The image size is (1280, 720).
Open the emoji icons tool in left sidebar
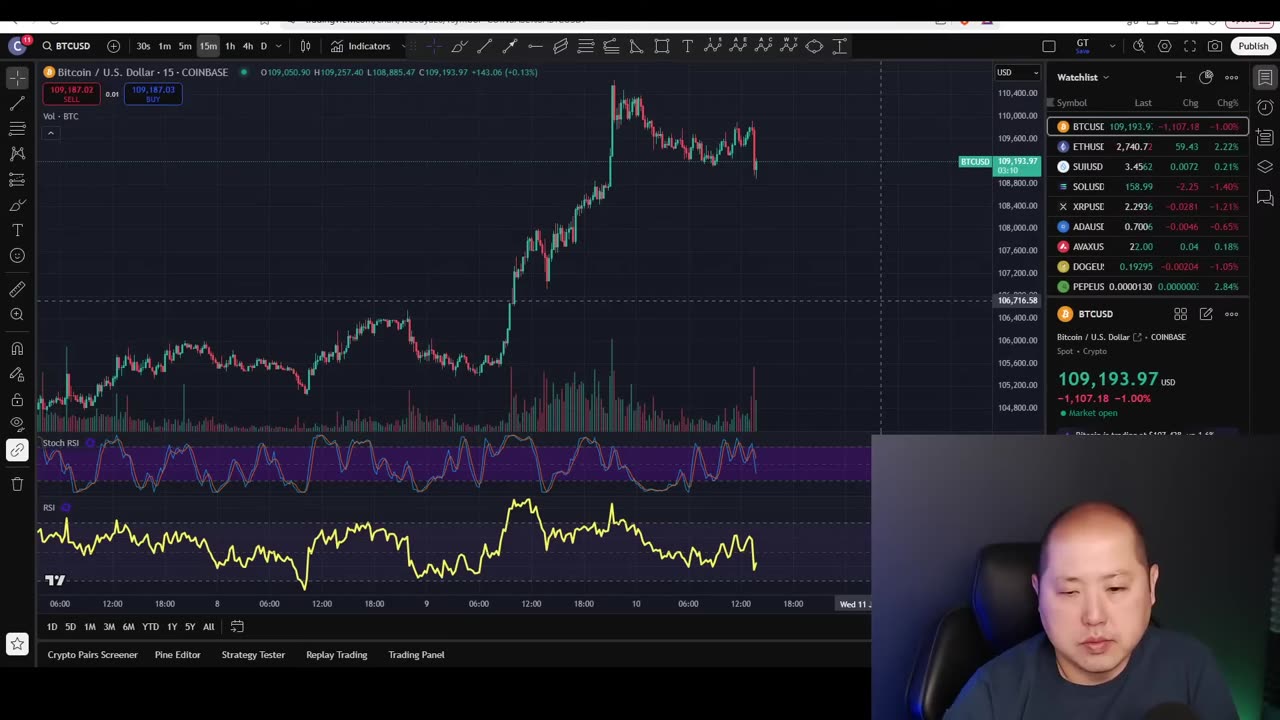click(17, 256)
